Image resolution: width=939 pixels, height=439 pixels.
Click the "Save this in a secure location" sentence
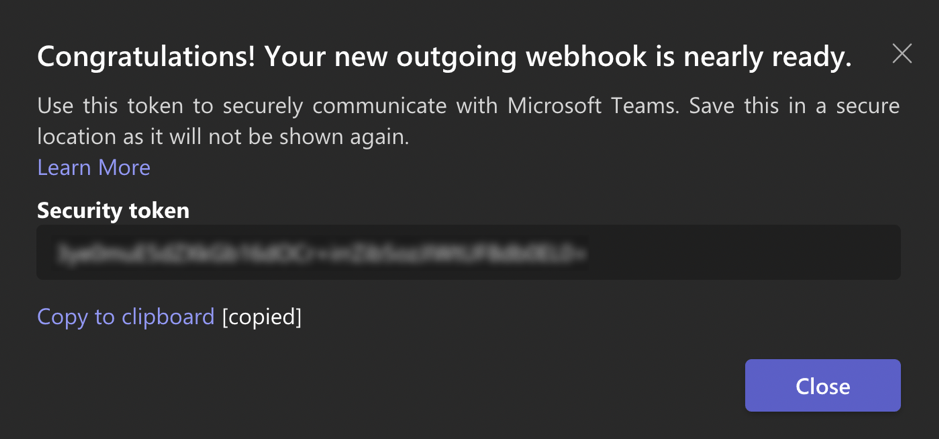tap(780, 106)
